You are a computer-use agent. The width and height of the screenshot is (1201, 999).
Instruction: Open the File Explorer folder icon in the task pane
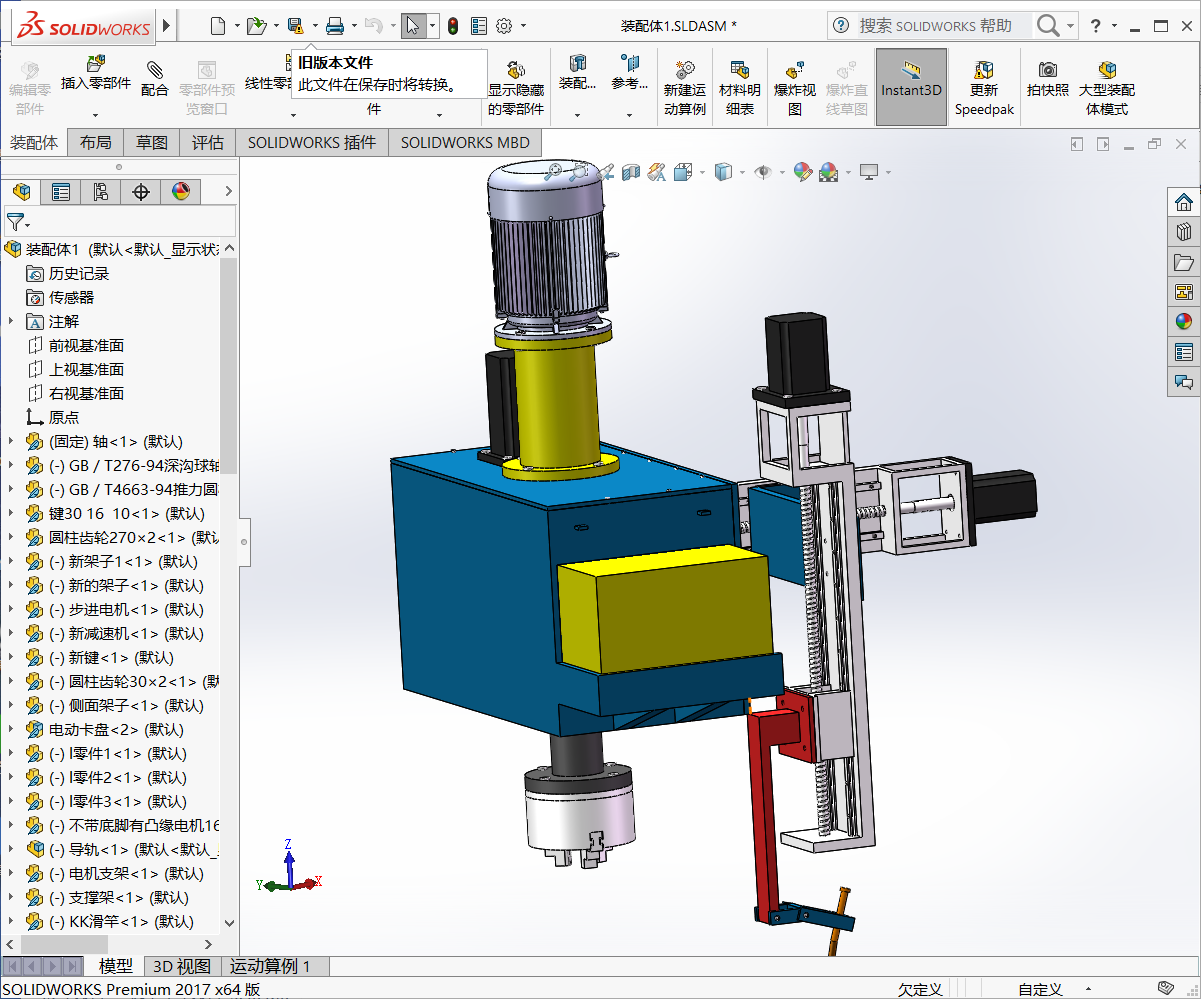pos(1184,263)
